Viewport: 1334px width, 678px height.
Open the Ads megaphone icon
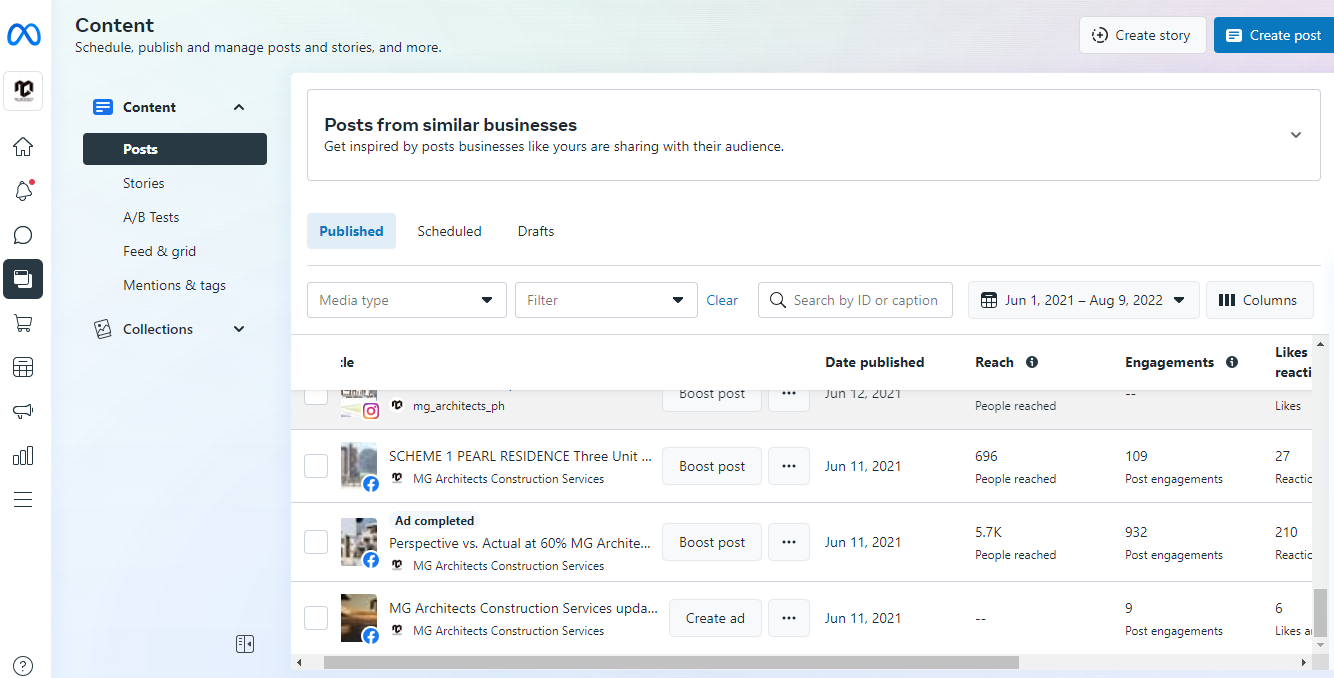(22, 411)
